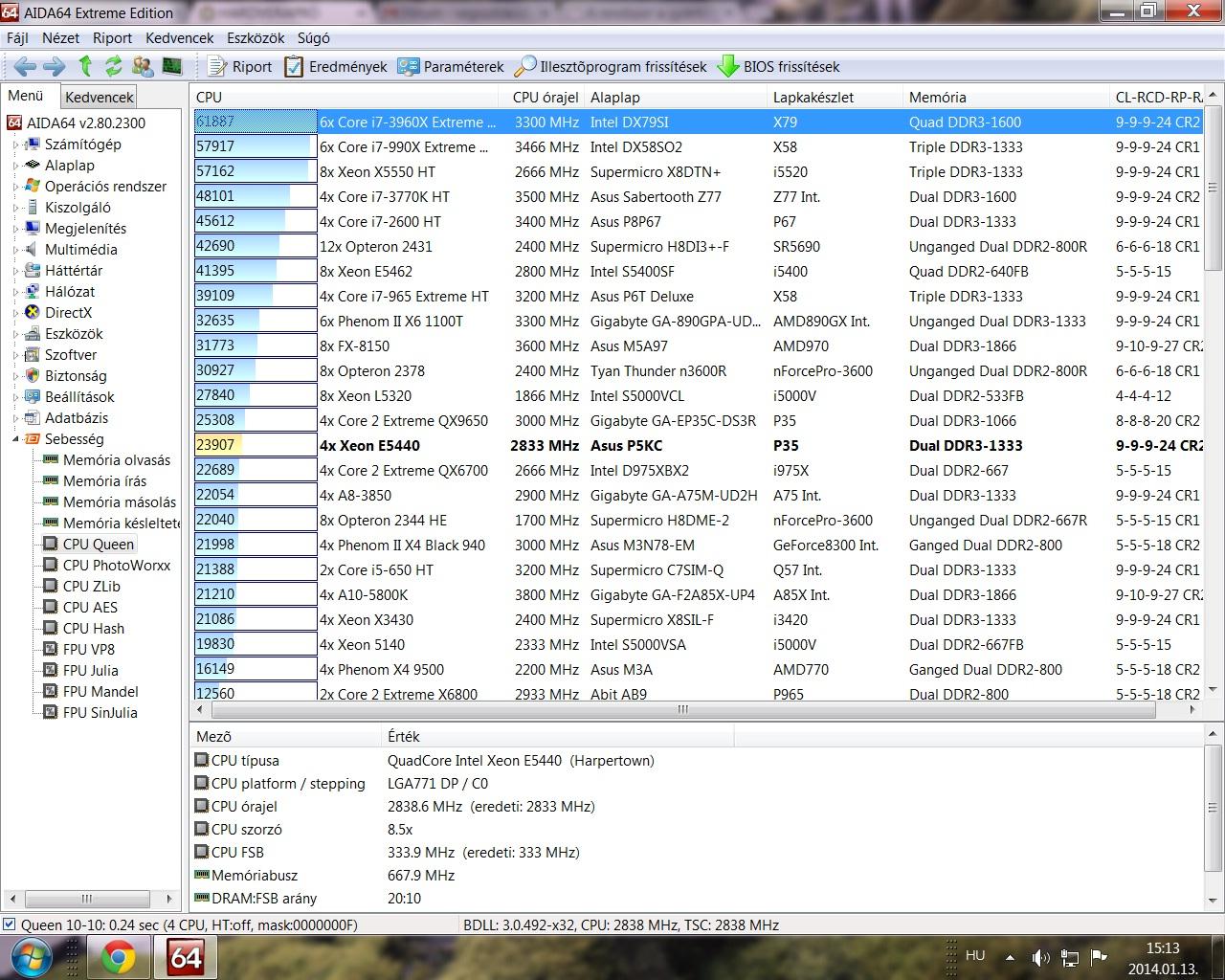Image resolution: width=1225 pixels, height=980 pixels.
Task: Expand the Eszközök node arrow
Action: pos(15,334)
